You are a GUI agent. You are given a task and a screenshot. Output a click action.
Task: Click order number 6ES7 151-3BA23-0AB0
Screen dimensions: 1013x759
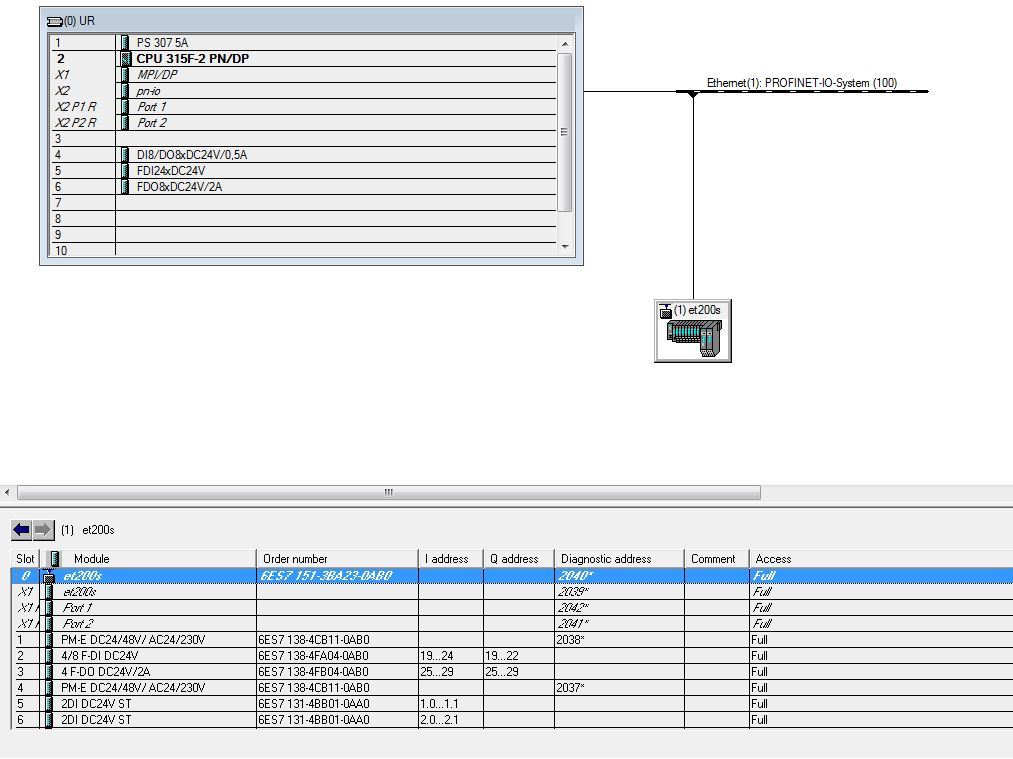pos(326,576)
